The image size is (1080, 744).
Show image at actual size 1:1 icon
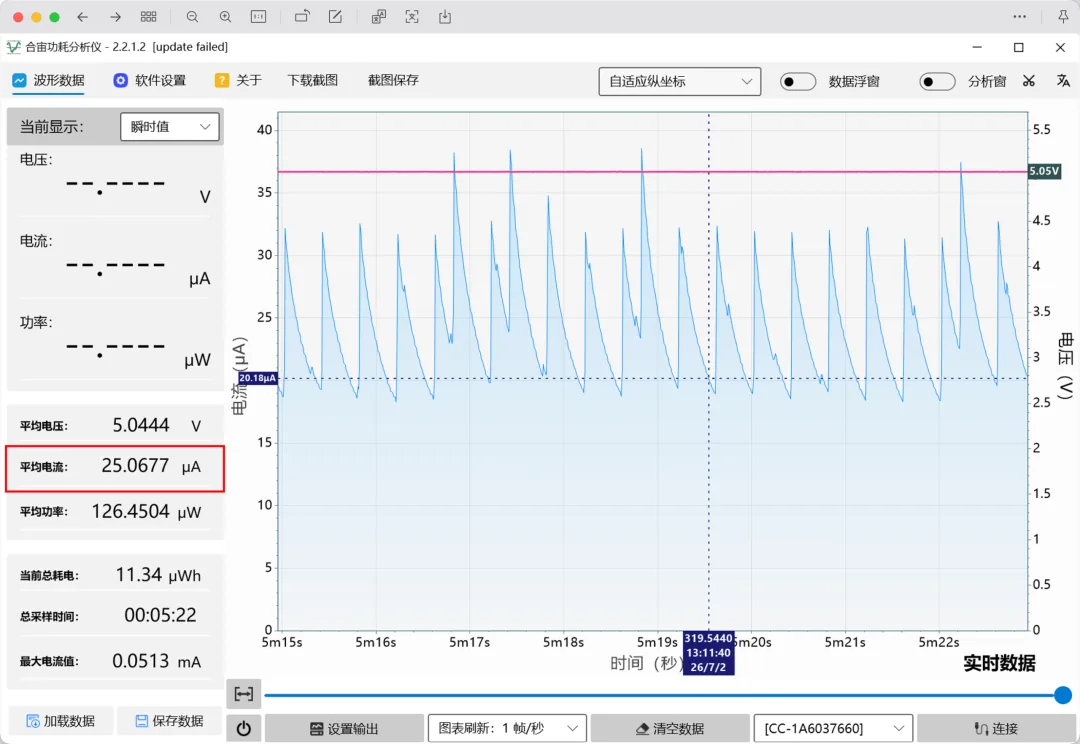(258, 17)
